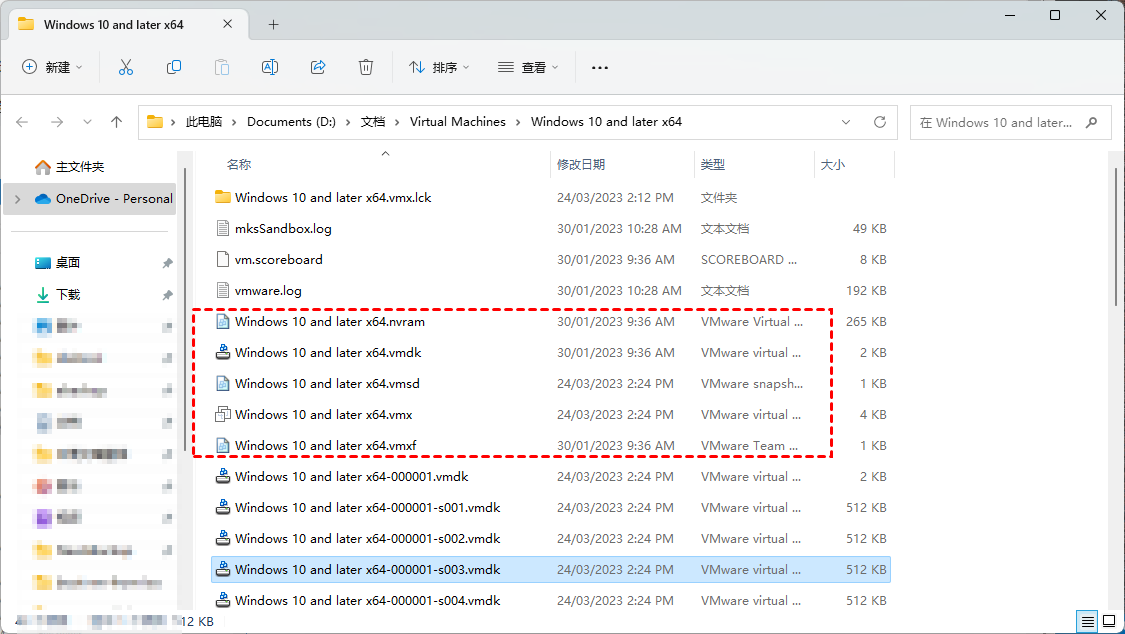Sort by 大小 column header
The image size is (1125, 634).
[833, 165]
